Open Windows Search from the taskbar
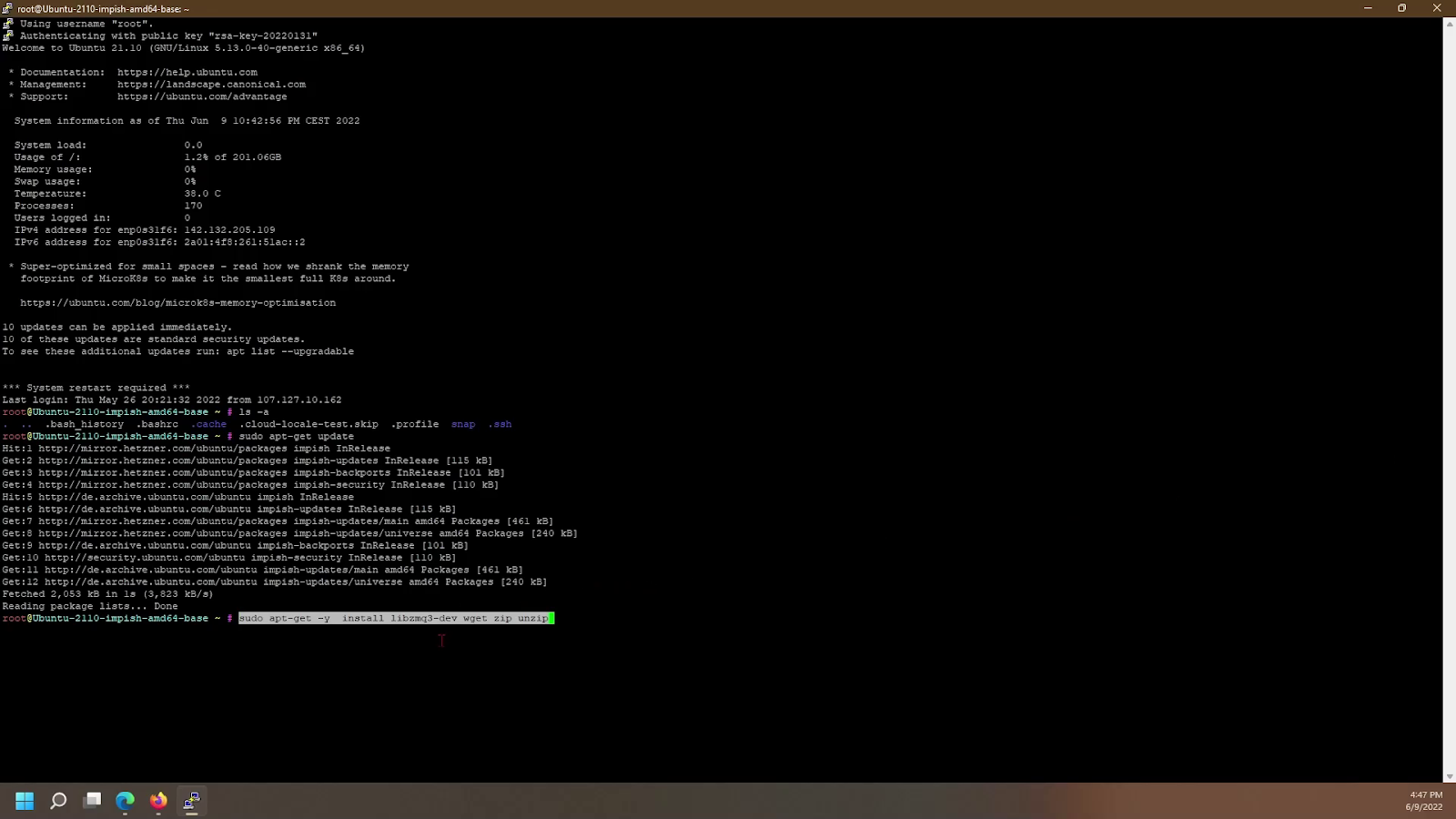The width and height of the screenshot is (1456, 819). (58, 801)
